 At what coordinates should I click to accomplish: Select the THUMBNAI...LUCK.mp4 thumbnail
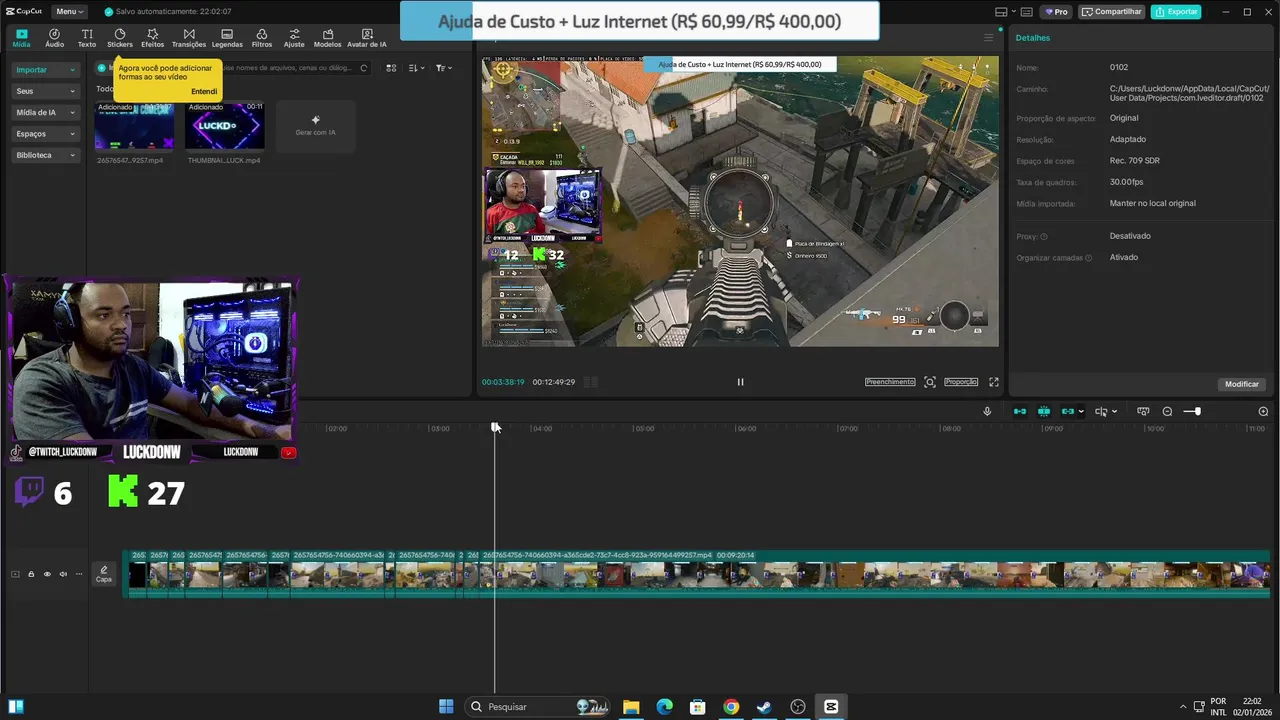coord(225,126)
